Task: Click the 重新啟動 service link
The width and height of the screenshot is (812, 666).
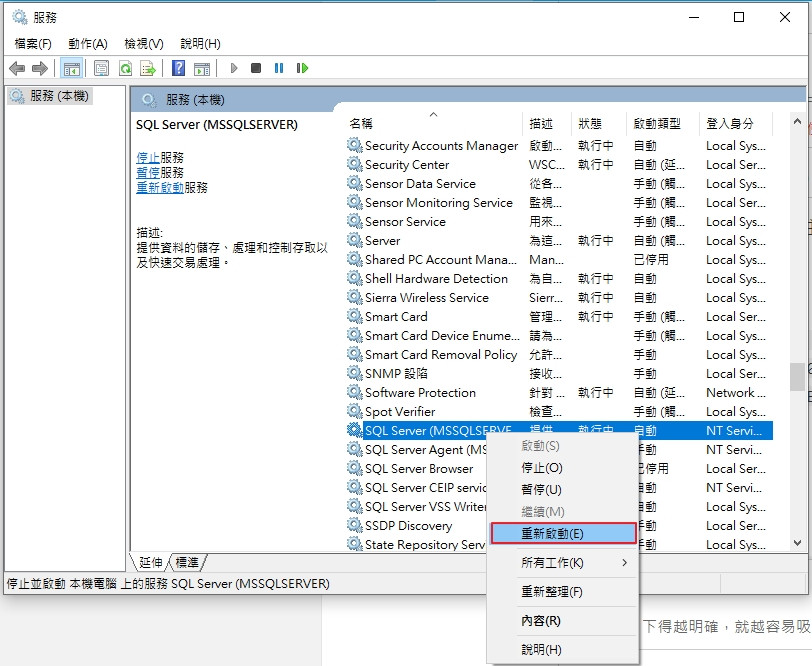Action: [160, 187]
